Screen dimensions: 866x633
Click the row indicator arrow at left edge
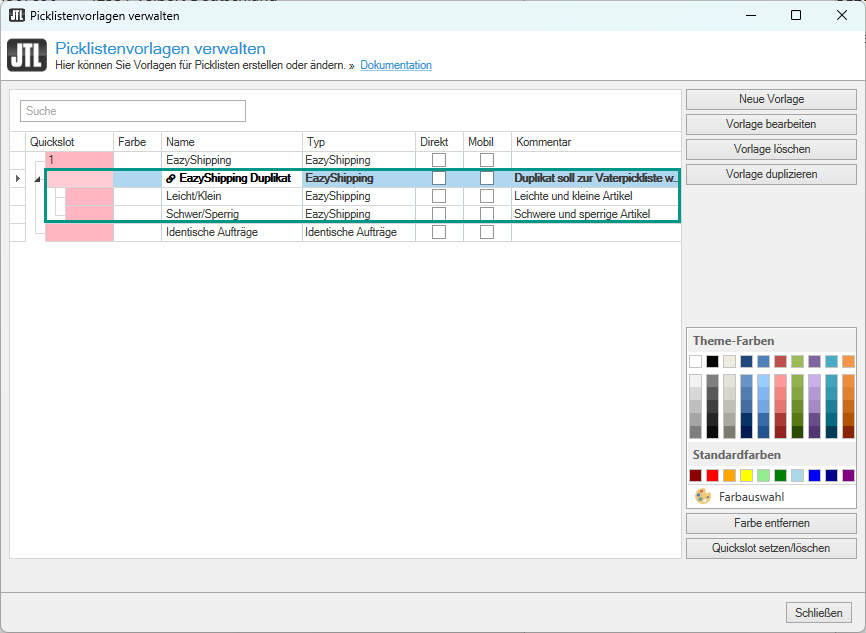[16, 178]
